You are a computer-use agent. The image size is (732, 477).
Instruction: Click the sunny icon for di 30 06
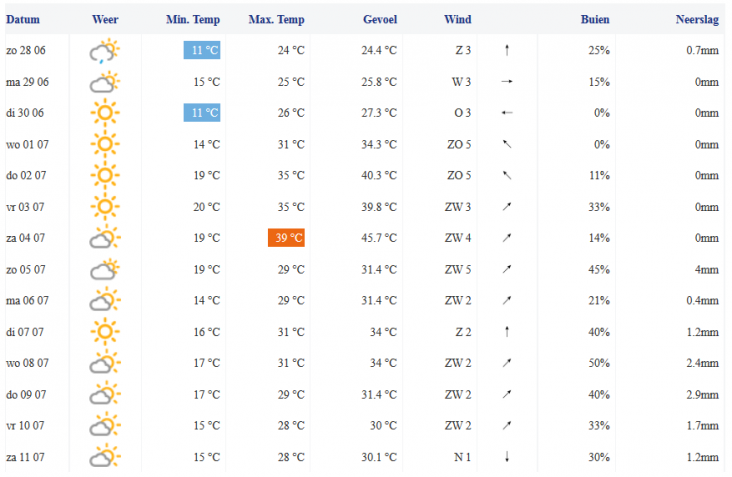pos(105,113)
